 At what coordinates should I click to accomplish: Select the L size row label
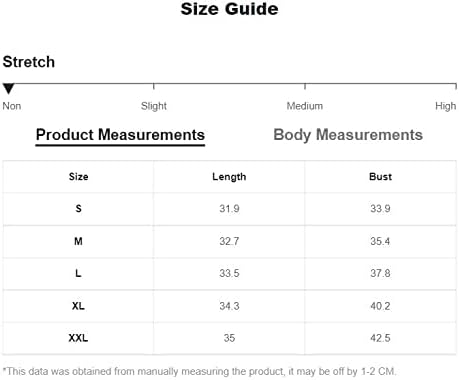point(78,273)
